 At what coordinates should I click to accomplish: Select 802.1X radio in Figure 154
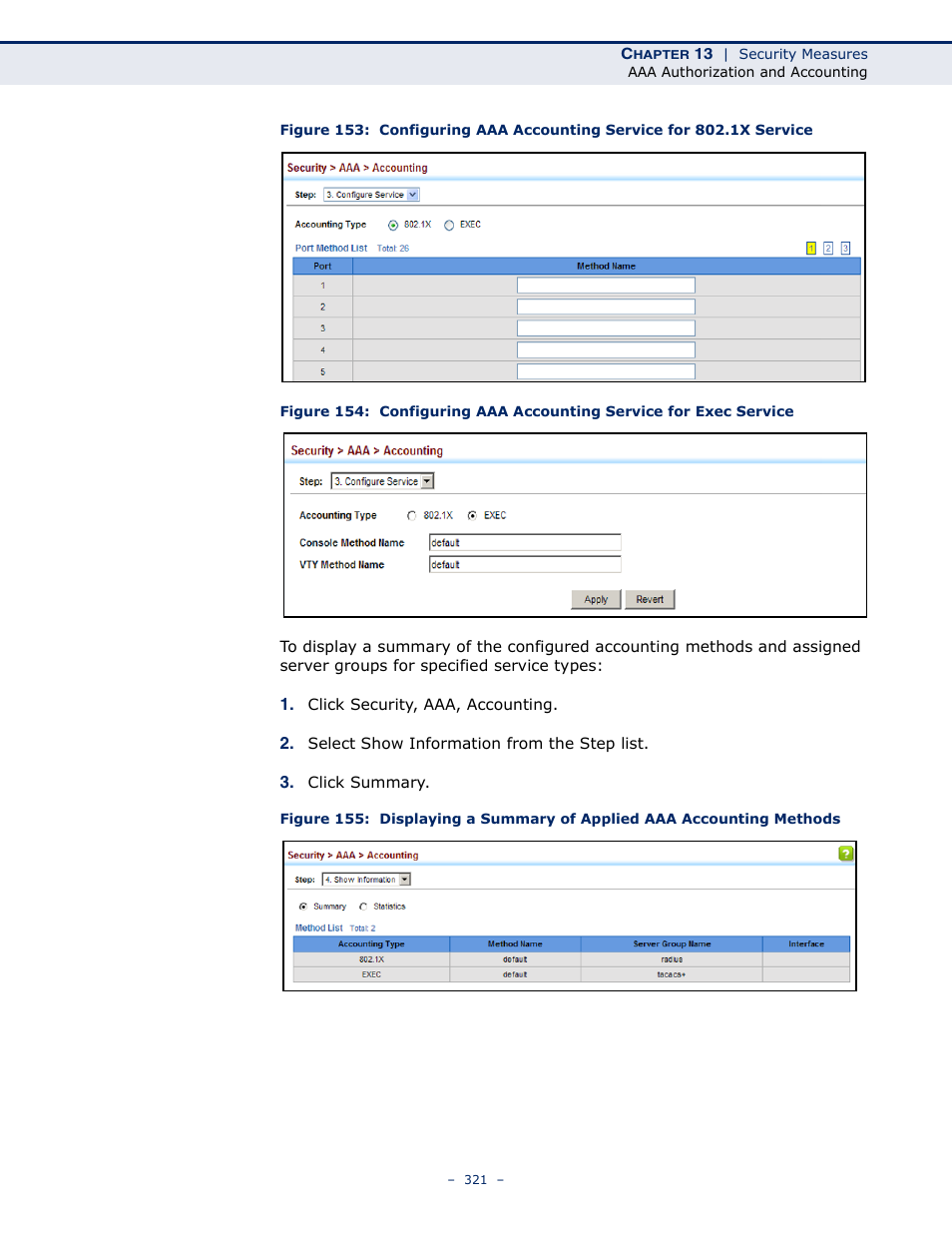point(411,516)
